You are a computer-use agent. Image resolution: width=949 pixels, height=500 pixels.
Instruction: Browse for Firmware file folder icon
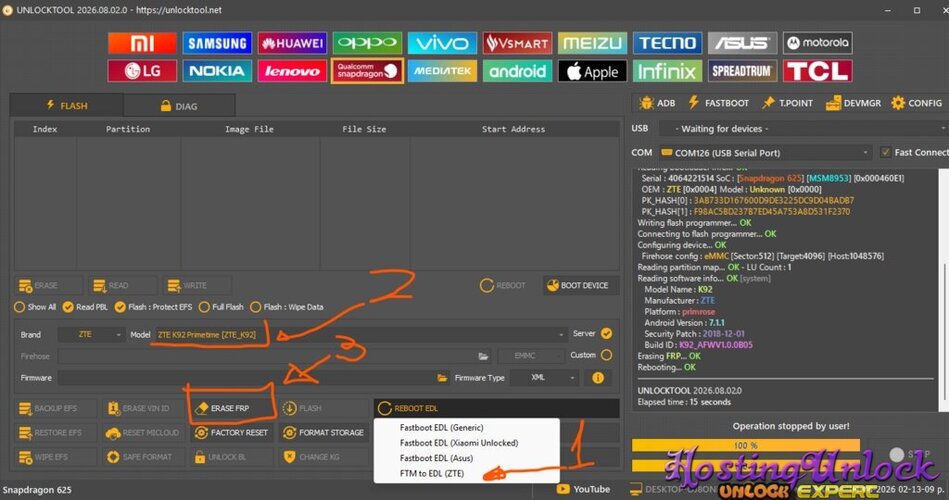(442, 378)
